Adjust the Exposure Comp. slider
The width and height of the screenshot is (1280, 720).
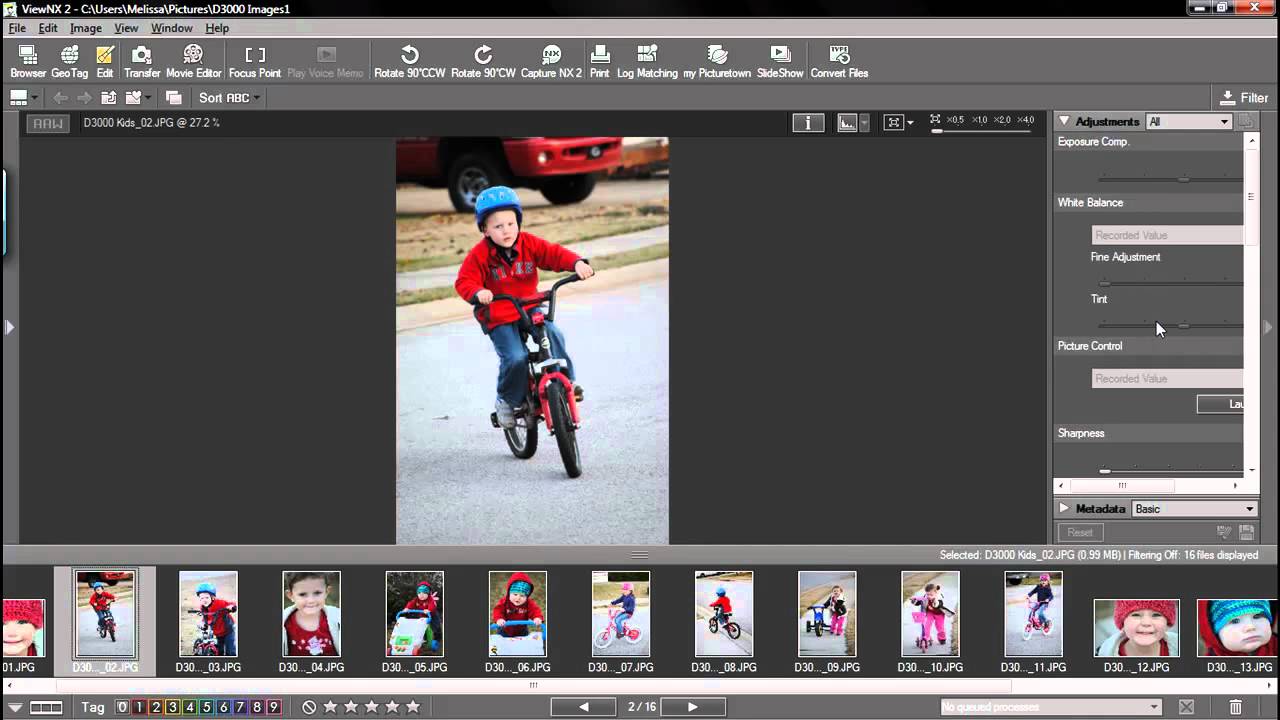tap(1183, 179)
